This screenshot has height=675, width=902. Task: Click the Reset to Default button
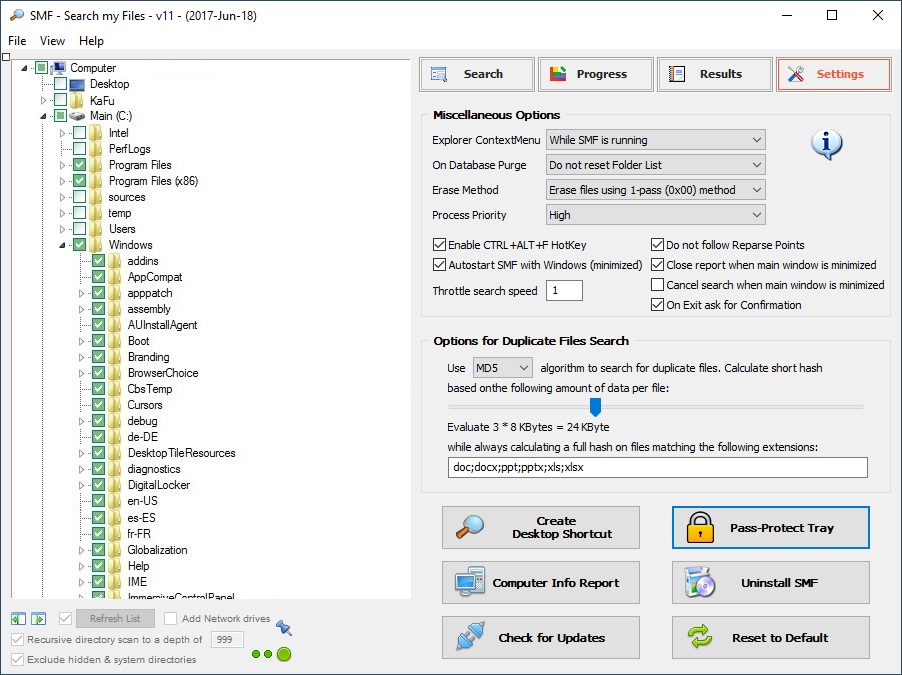point(771,638)
